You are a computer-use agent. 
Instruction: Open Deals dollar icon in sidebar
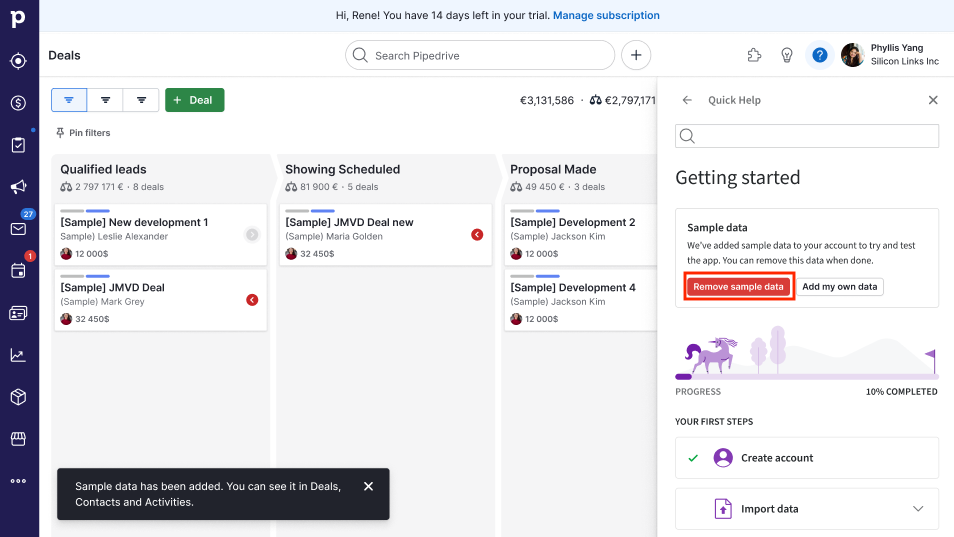click(x=18, y=103)
